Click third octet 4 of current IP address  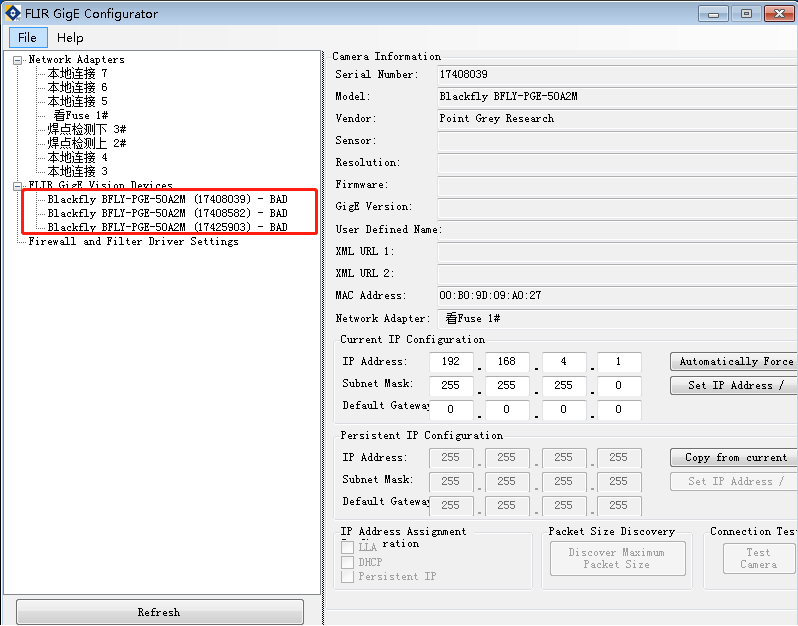pyautogui.click(x=564, y=362)
